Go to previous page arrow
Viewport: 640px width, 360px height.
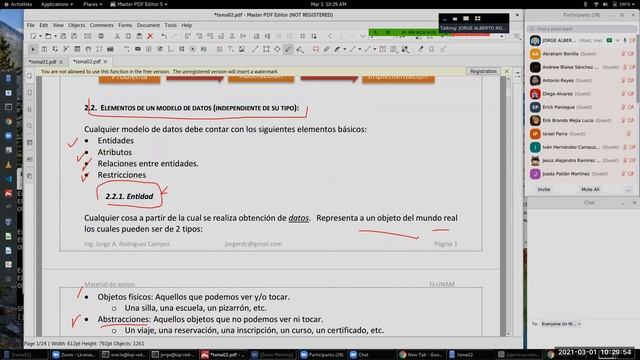point(330,36)
